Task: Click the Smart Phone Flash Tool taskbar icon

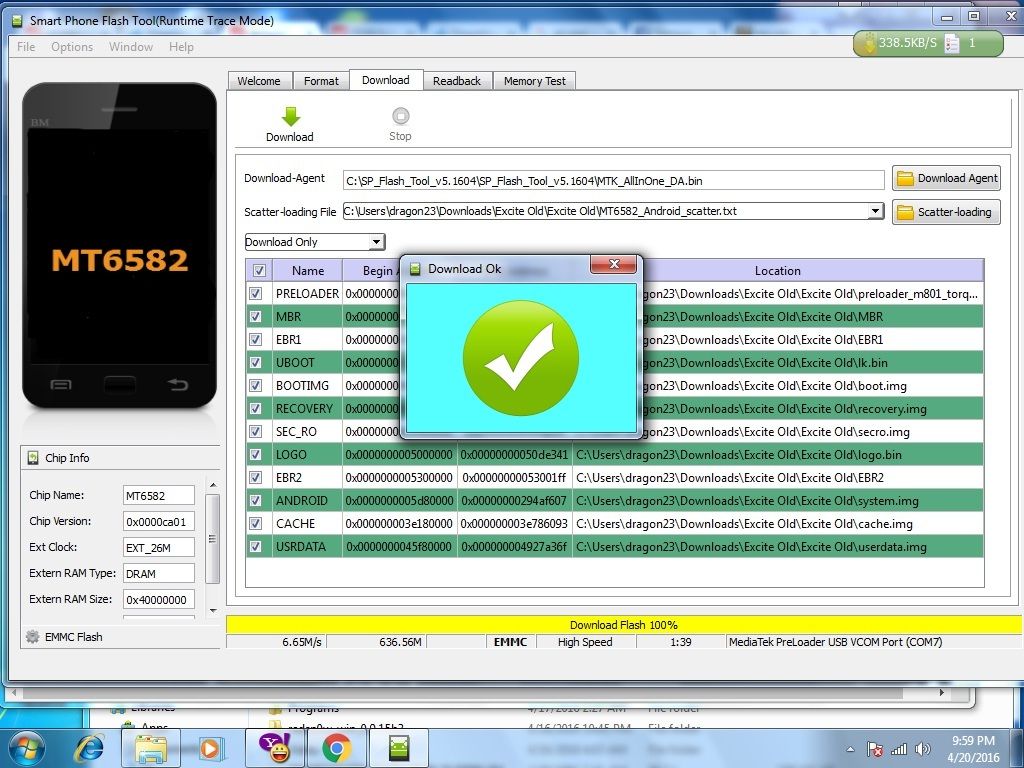Action: pos(398,747)
